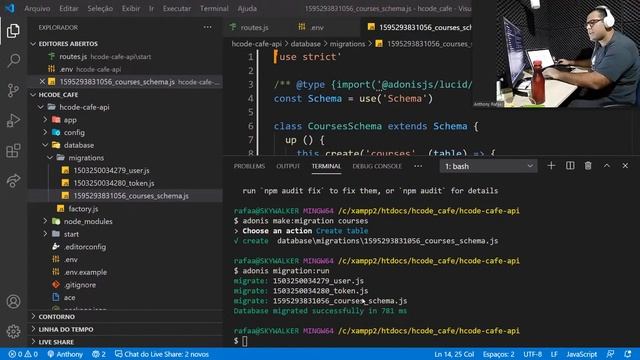
Task: Open the Run and Debug view
Action: coord(13,120)
